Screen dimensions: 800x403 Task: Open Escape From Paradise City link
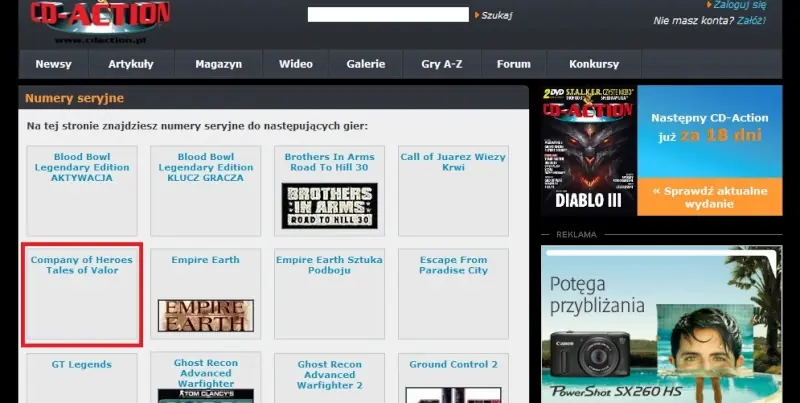454,265
